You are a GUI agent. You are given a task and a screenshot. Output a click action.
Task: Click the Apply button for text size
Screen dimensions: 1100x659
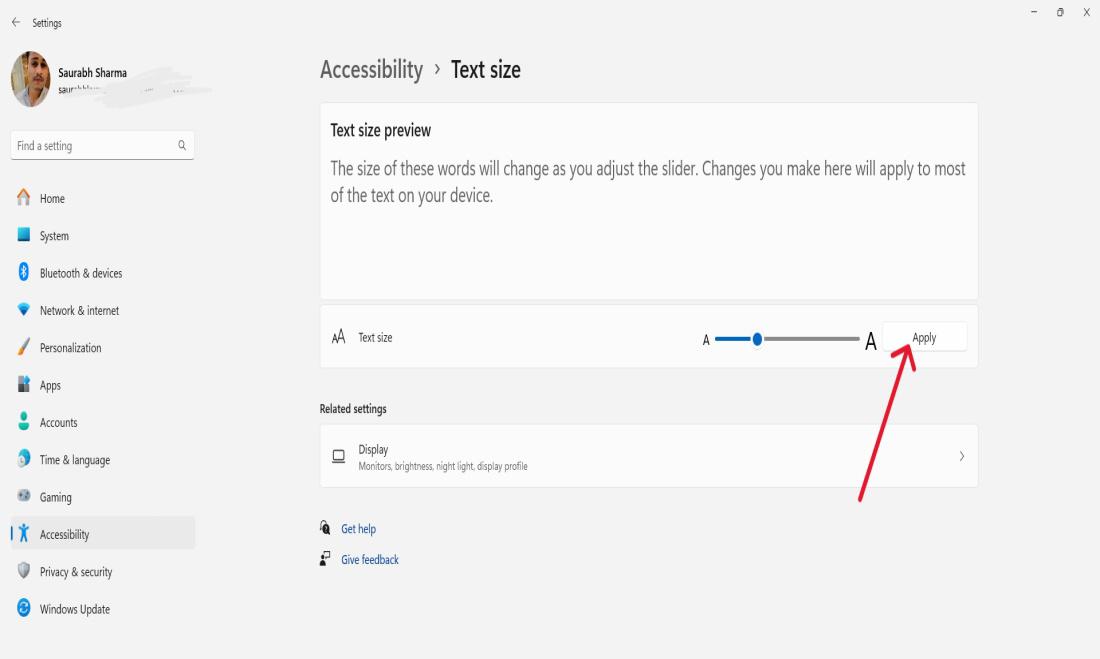pyautogui.click(x=924, y=338)
